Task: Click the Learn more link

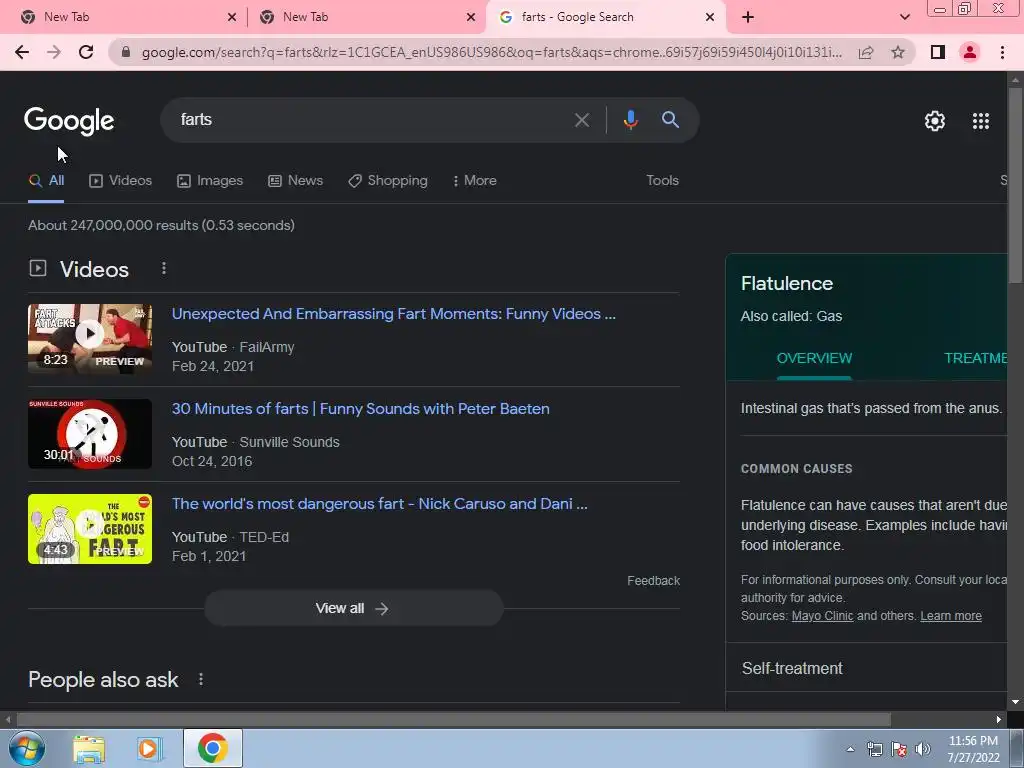Action: point(951,616)
